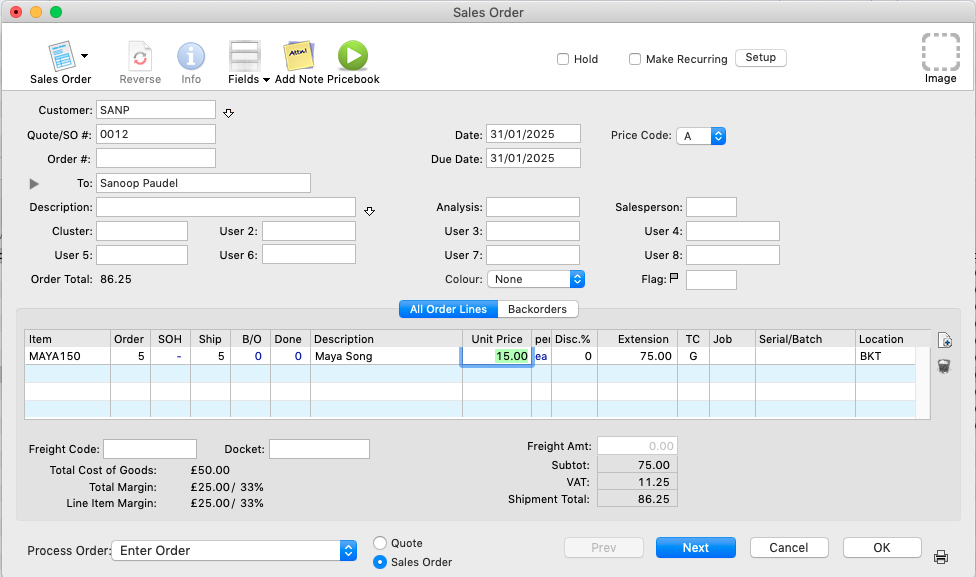This screenshot has width=976, height=577.
Task: Click the Next button
Action: coord(695,547)
